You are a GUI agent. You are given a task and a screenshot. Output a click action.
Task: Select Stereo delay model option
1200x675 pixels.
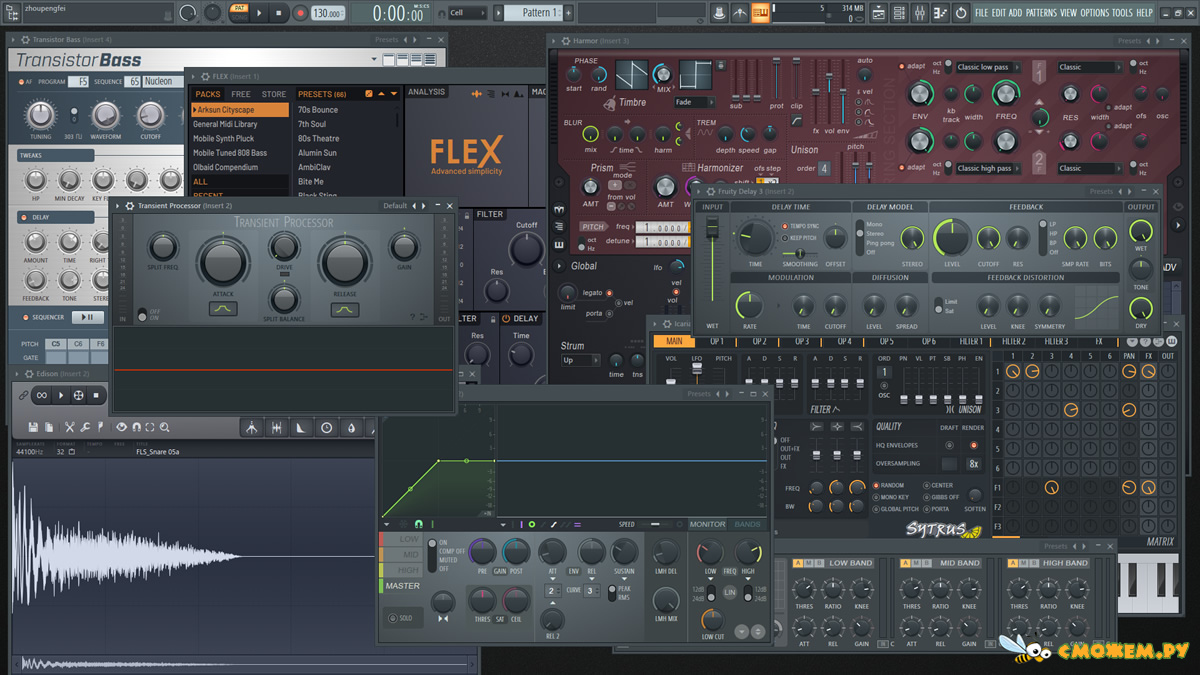[875, 234]
